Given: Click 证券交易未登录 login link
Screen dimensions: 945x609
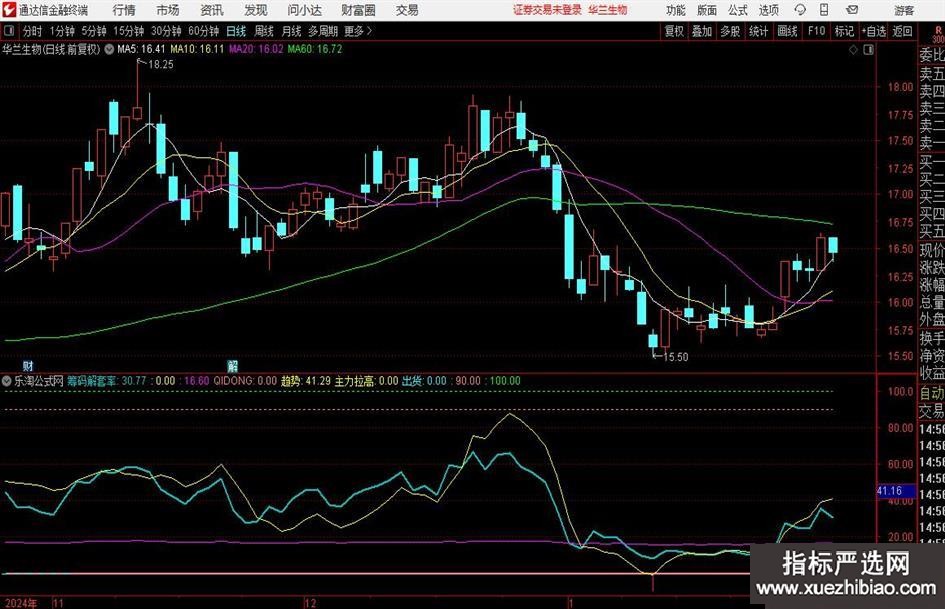Looking at the screenshot, I should (546, 10).
